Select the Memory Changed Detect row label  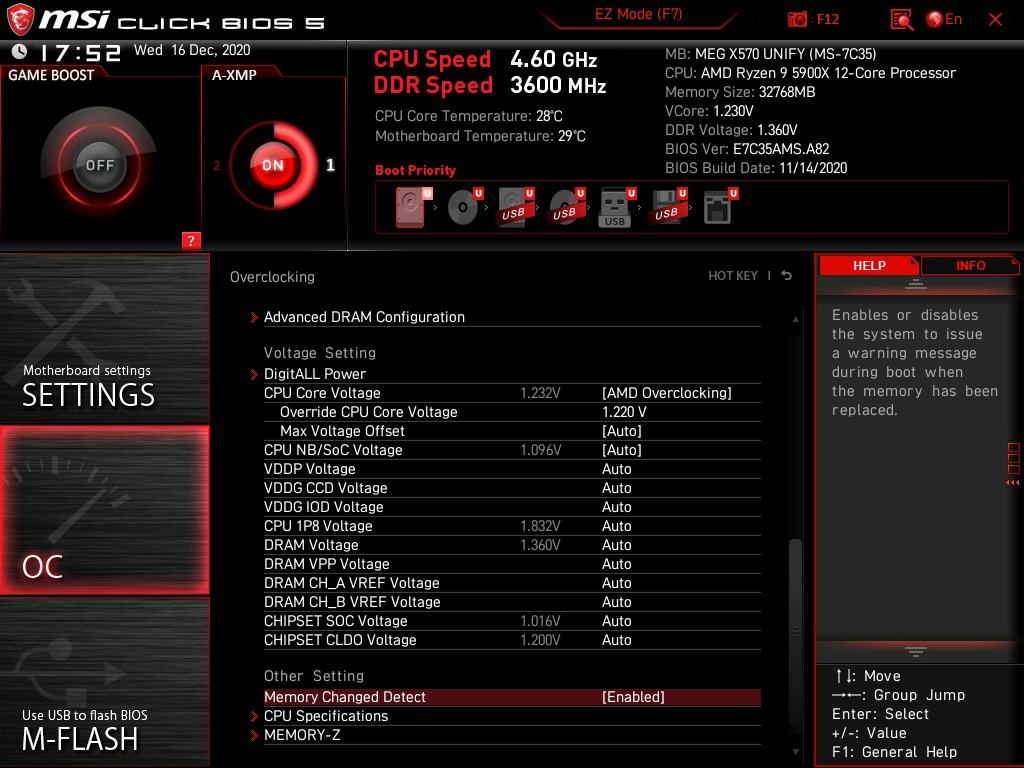(x=344, y=697)
